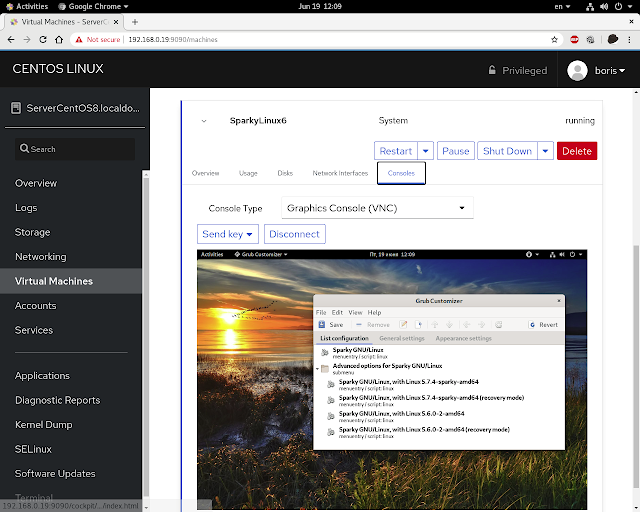This screenshot has width=640, height=512.
Task: Click the main page vertical scrollbar
Action: point(636,366)
